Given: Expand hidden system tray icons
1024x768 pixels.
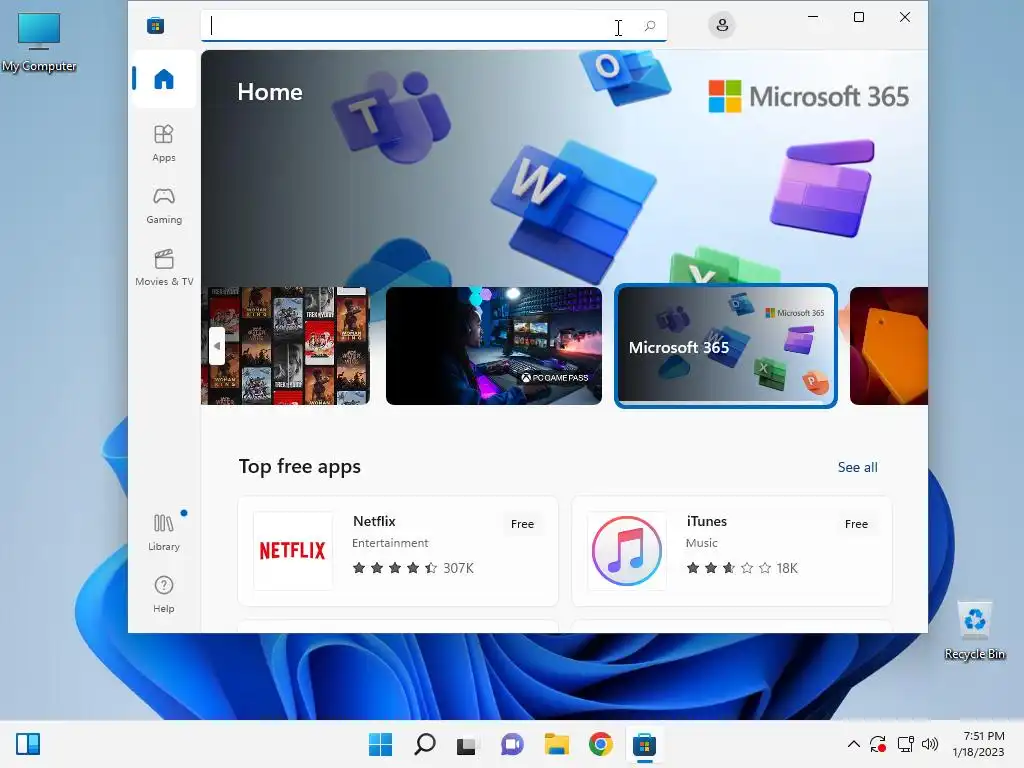Looking at the screenshot, I should click(854, 744).
